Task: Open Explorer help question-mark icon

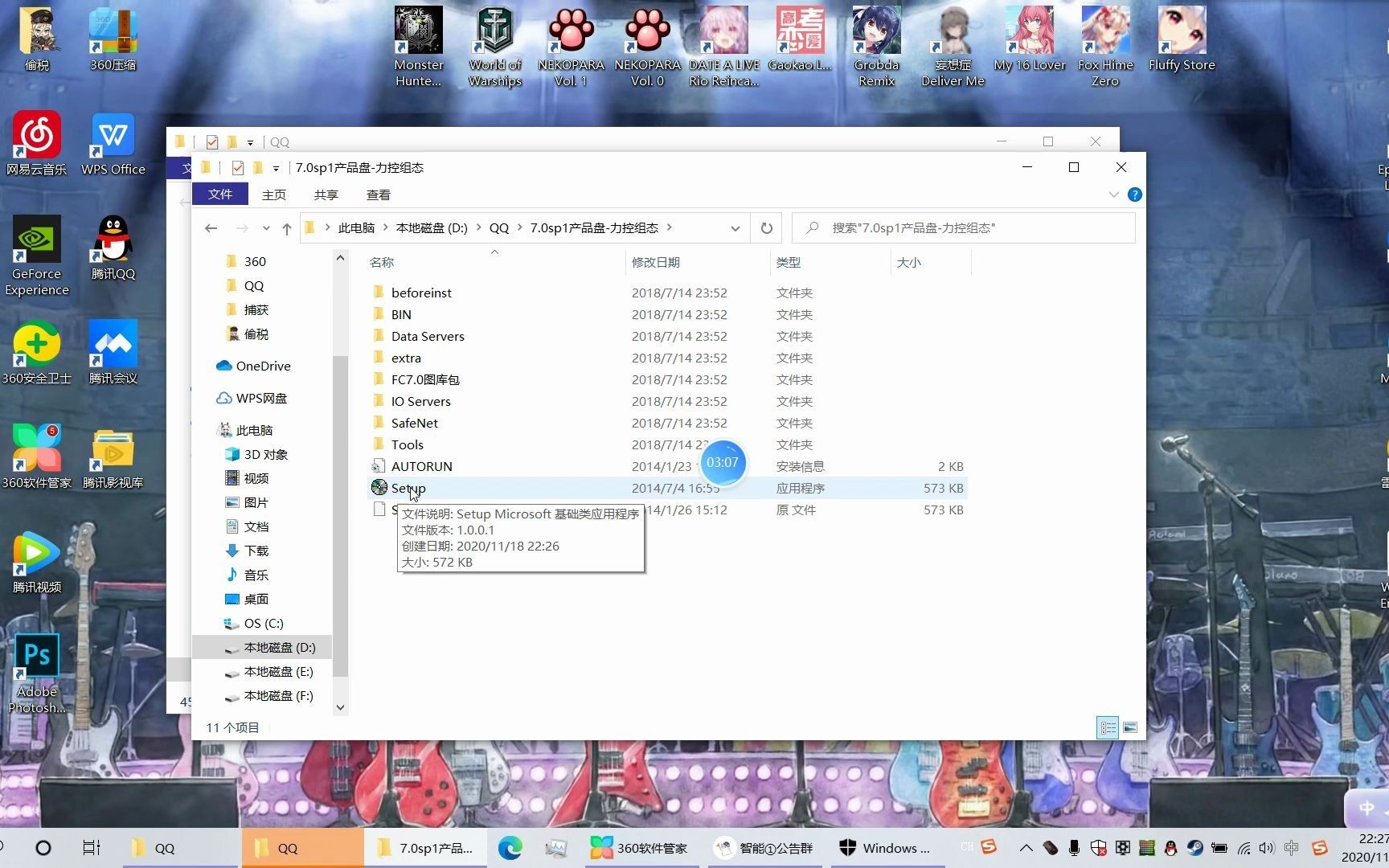Action: pos(1135,194)
